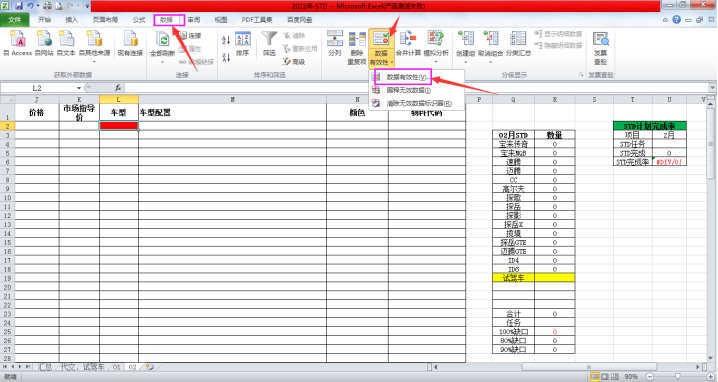Expand the Ungroup (取消组合) dropdown
Viewport: 718px width, 382px height.
(x=490, y=62)
